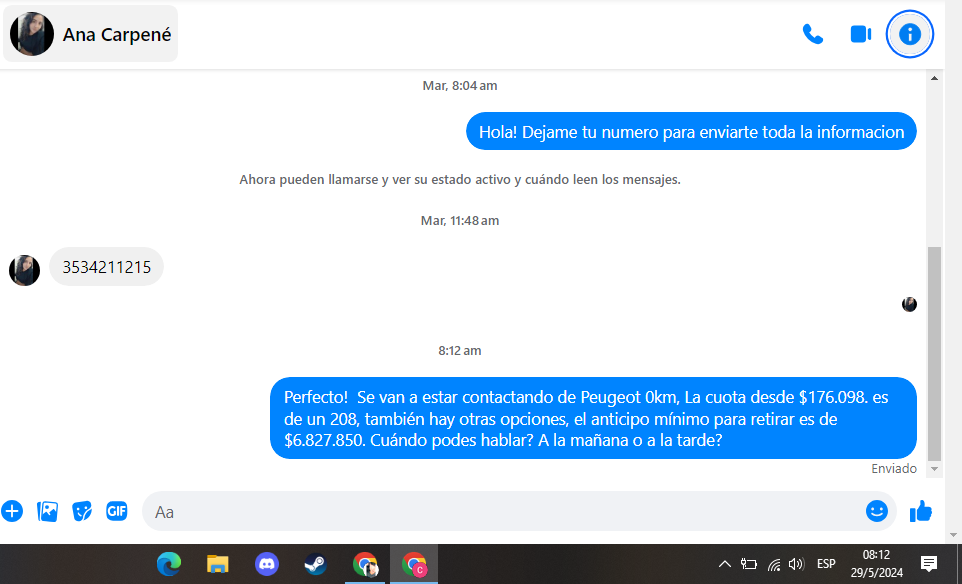962x584 pixels.
Task: Open Discord from the taskbar
Action: [x=267, y=564]
